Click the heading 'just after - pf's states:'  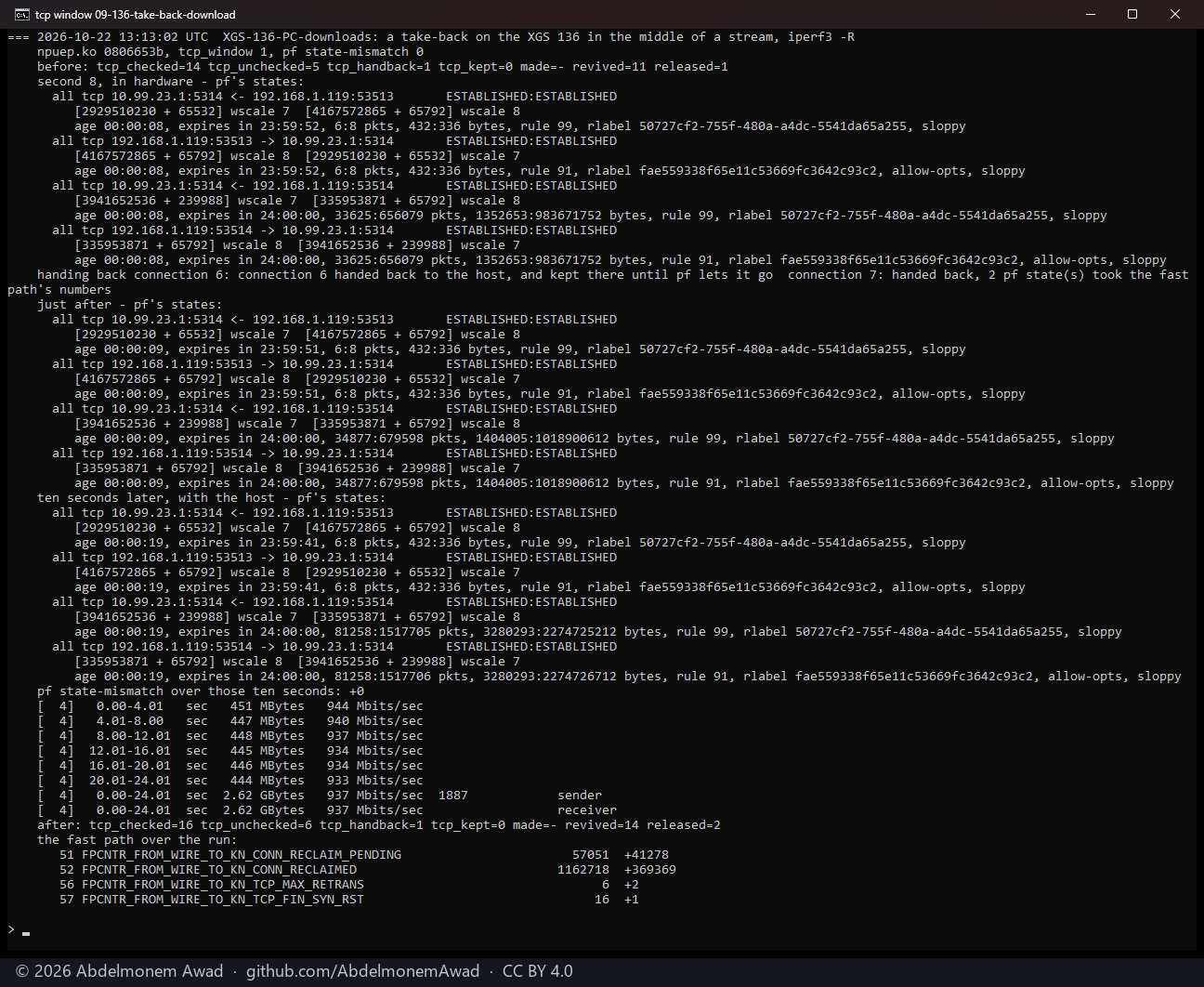tap(130, 305)
